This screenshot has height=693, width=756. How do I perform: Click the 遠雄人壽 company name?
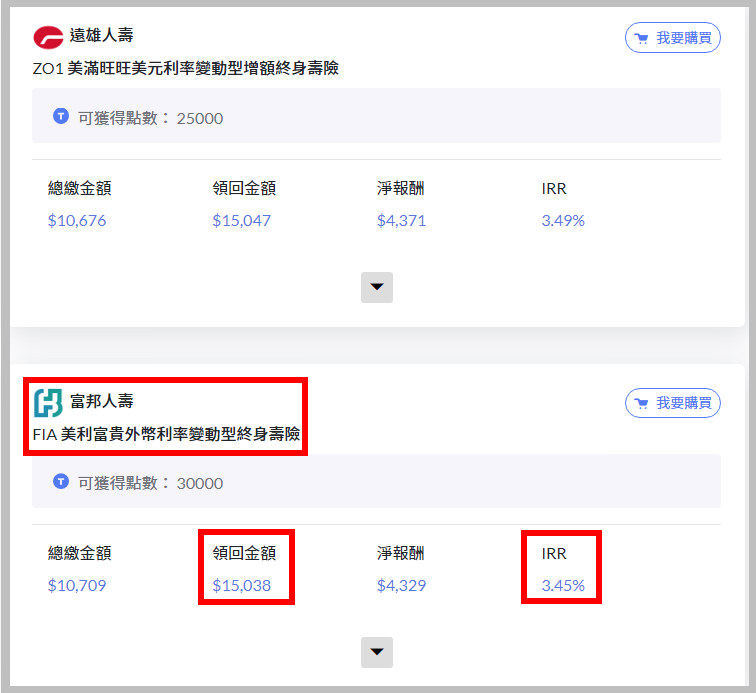(x=102, y=35)
